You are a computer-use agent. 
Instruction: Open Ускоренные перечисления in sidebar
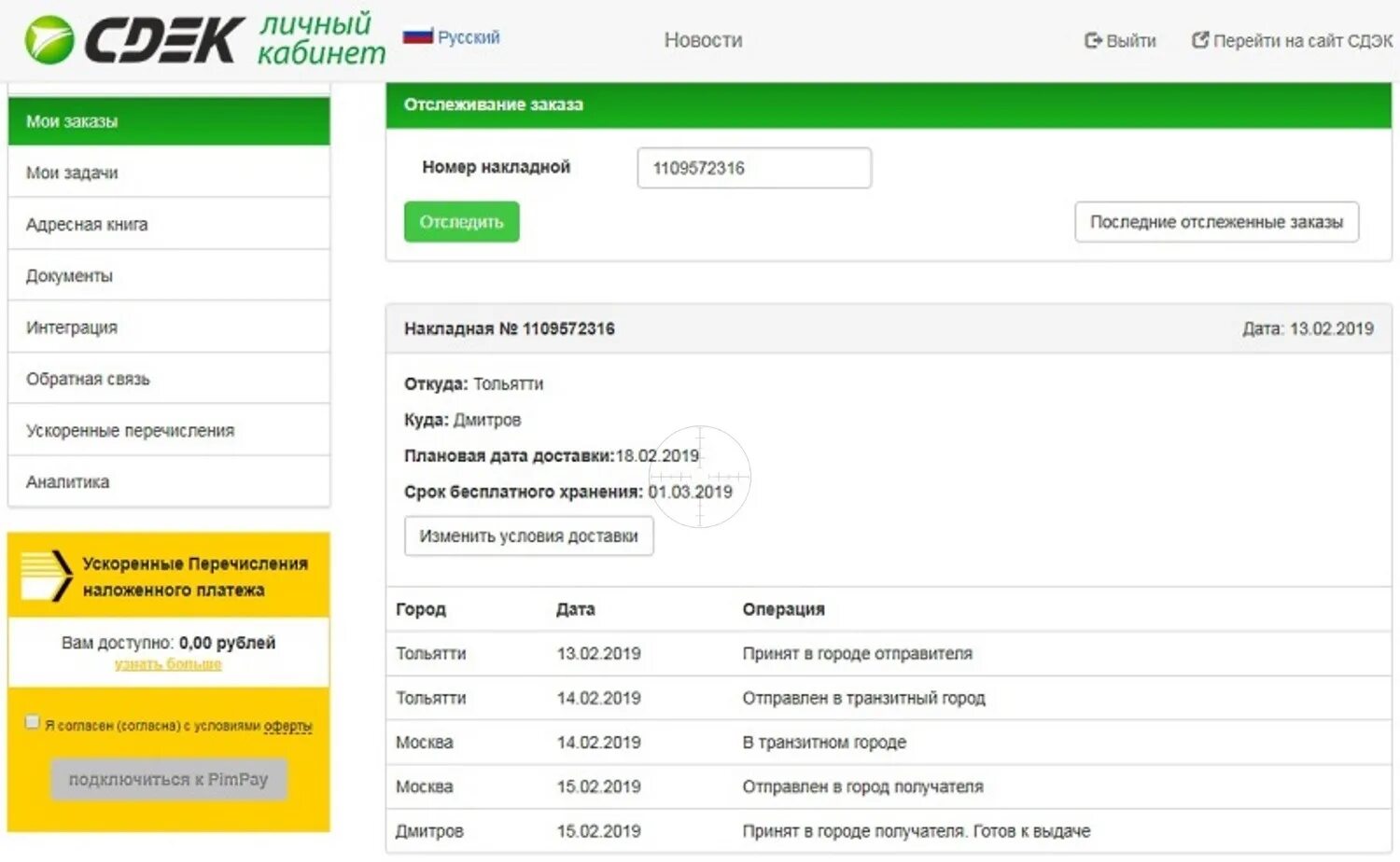pyautogui.click(x=169, y=430)
